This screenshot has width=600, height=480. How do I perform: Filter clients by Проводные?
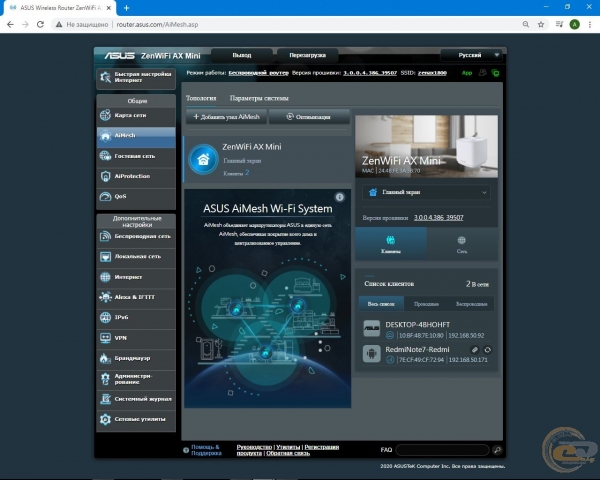coord(426,304)
